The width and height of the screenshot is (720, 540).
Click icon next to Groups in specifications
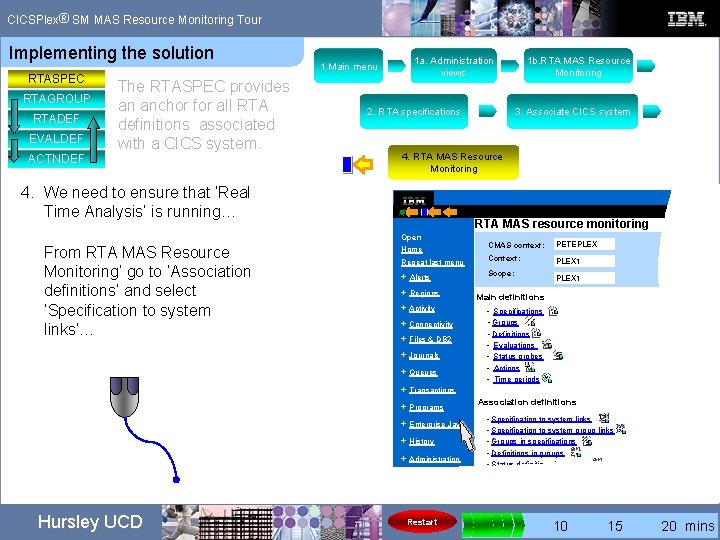[586, 441]
